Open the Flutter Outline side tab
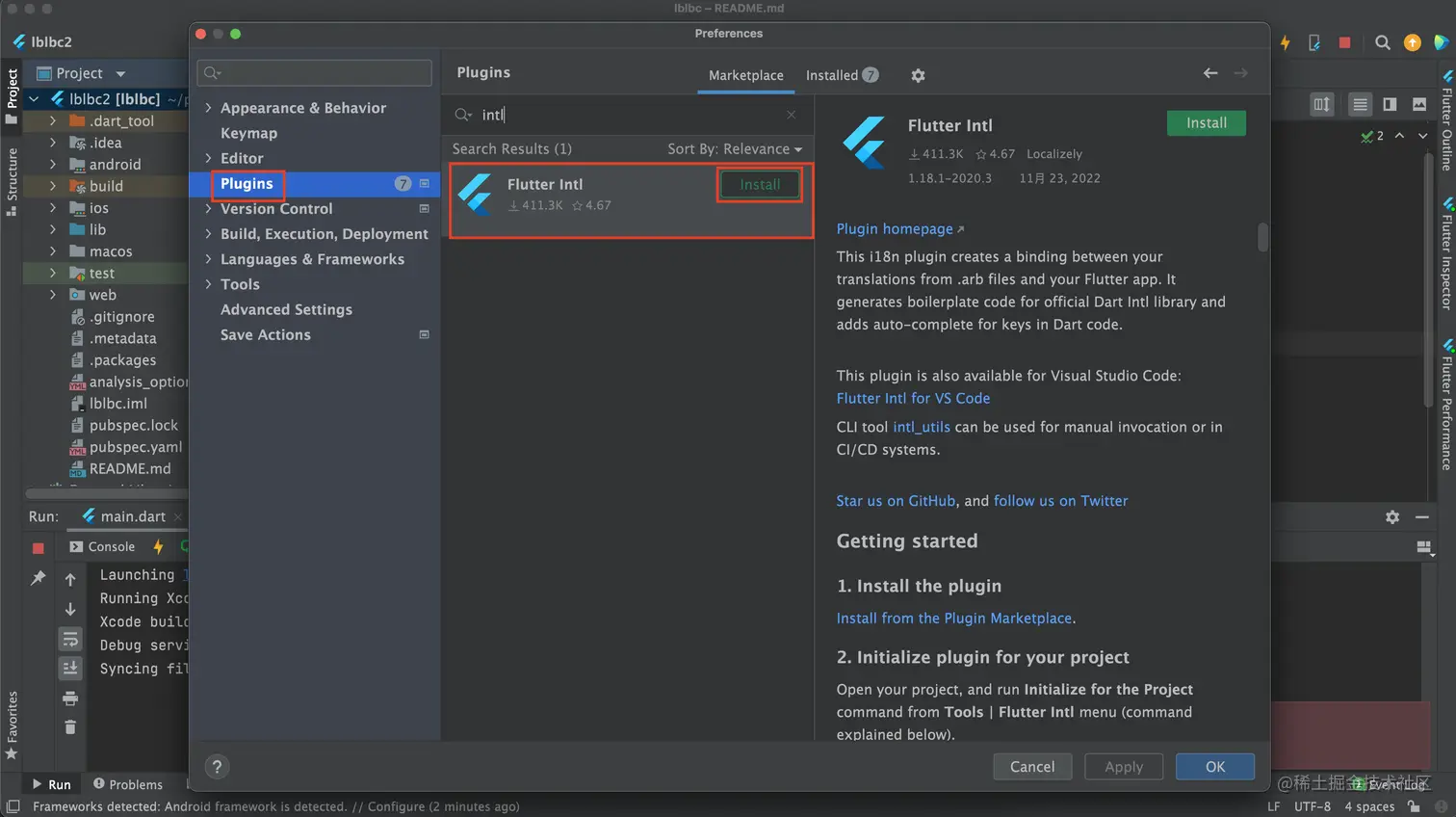Viewport: 1456px width, 817px height. [x=1446, y=122]
